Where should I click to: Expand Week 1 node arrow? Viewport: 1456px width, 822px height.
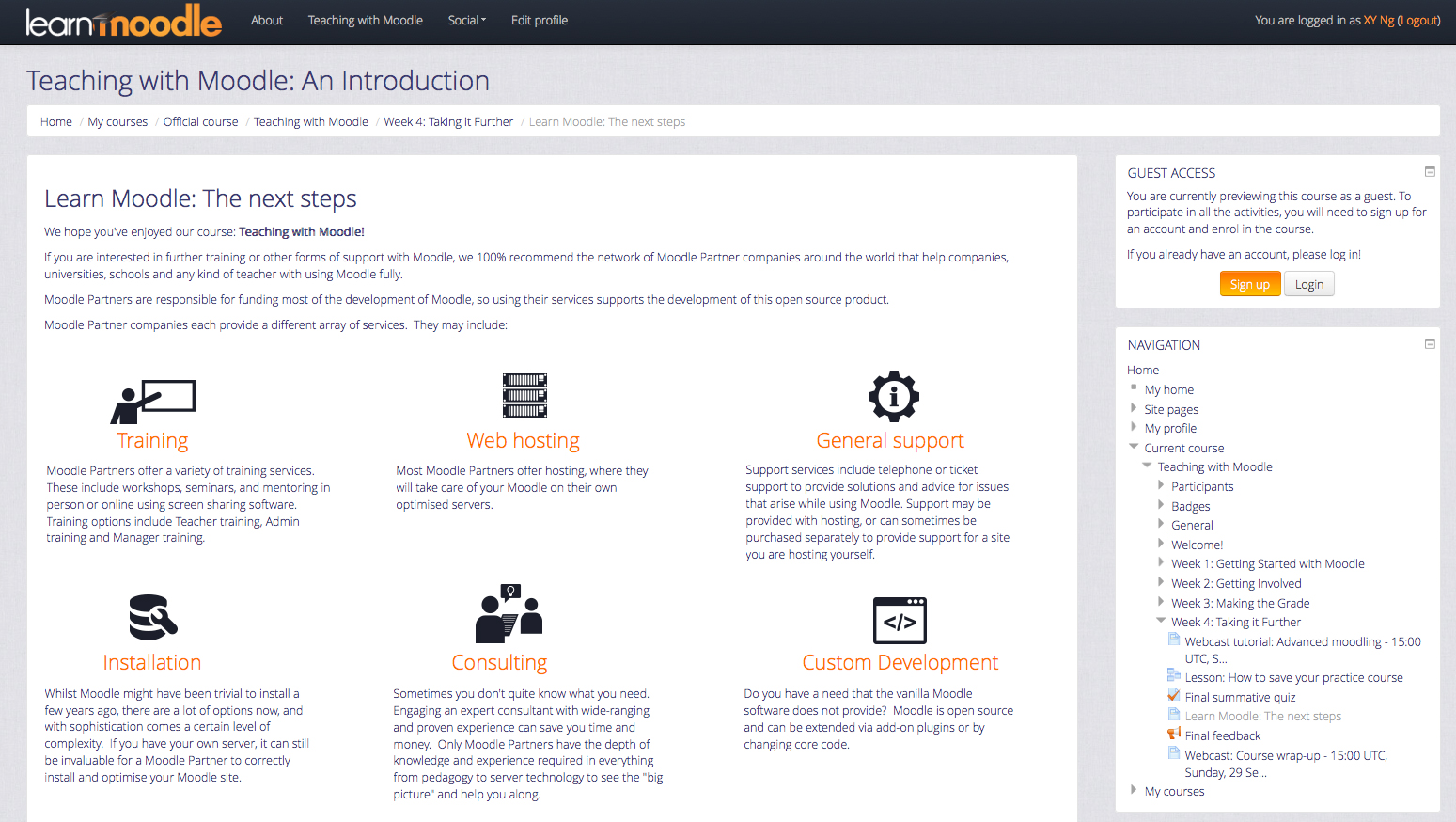coord(1161,562)
